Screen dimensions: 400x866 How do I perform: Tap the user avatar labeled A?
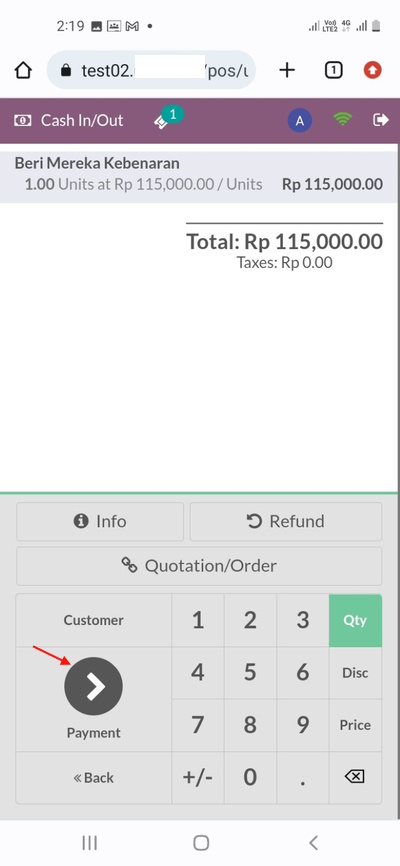[300, 120]
